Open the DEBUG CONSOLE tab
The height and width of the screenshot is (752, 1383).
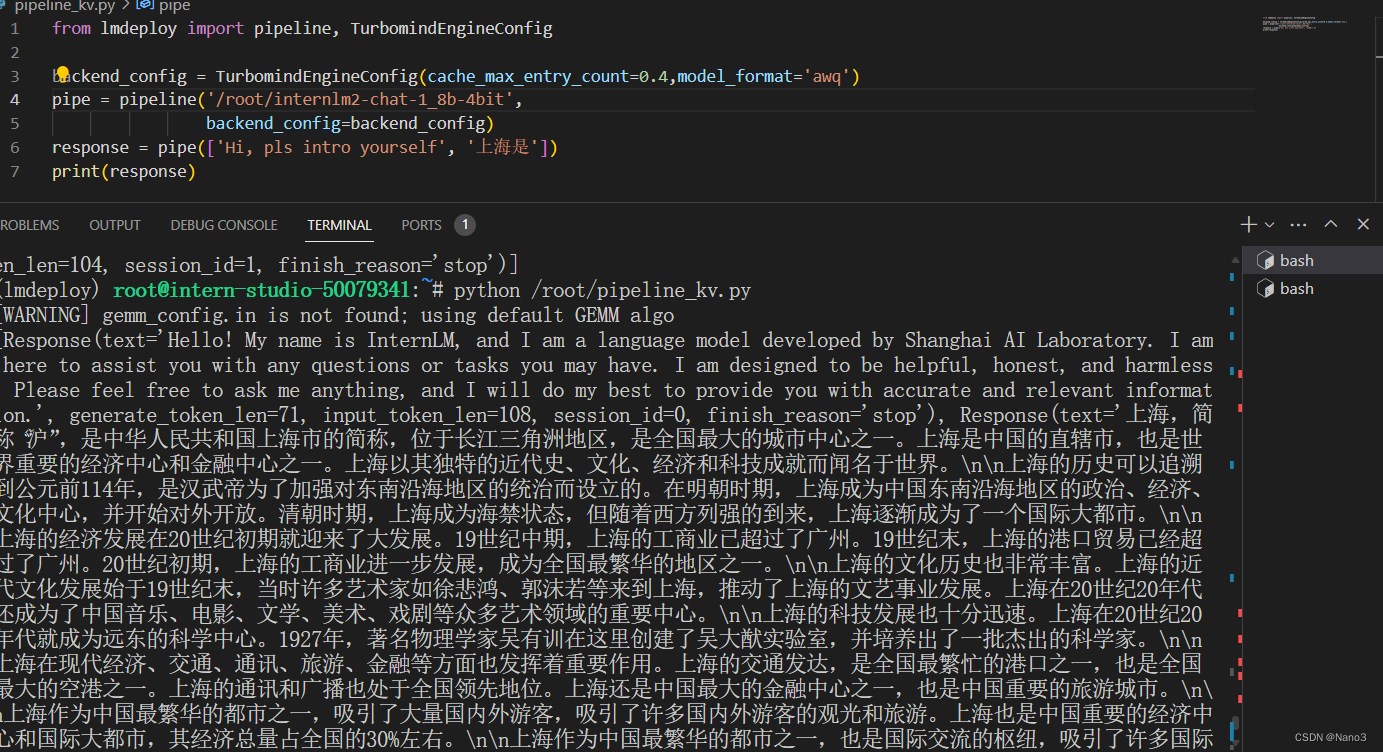pos(224,225)
